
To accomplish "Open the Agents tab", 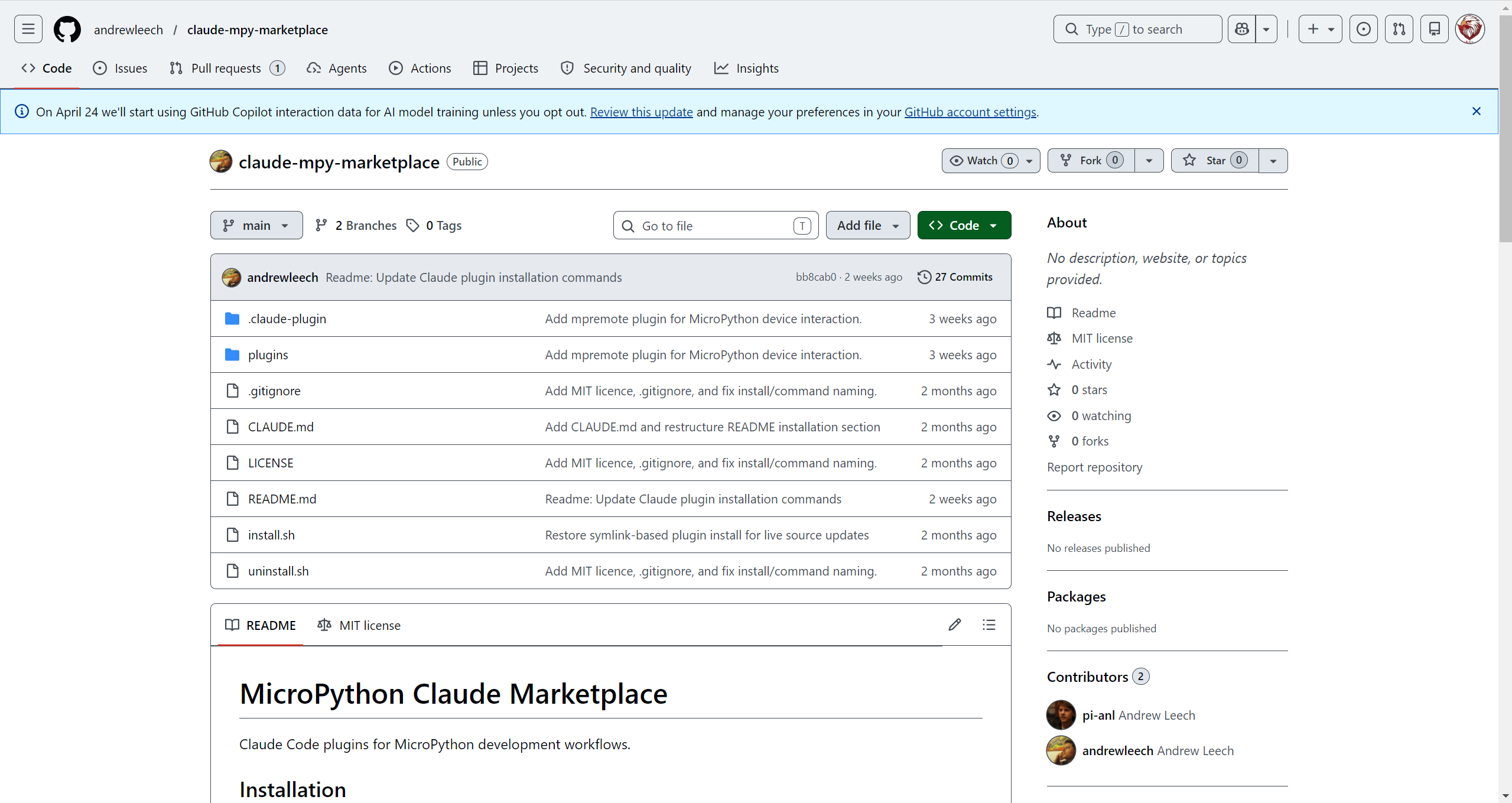I will point(337,69).
